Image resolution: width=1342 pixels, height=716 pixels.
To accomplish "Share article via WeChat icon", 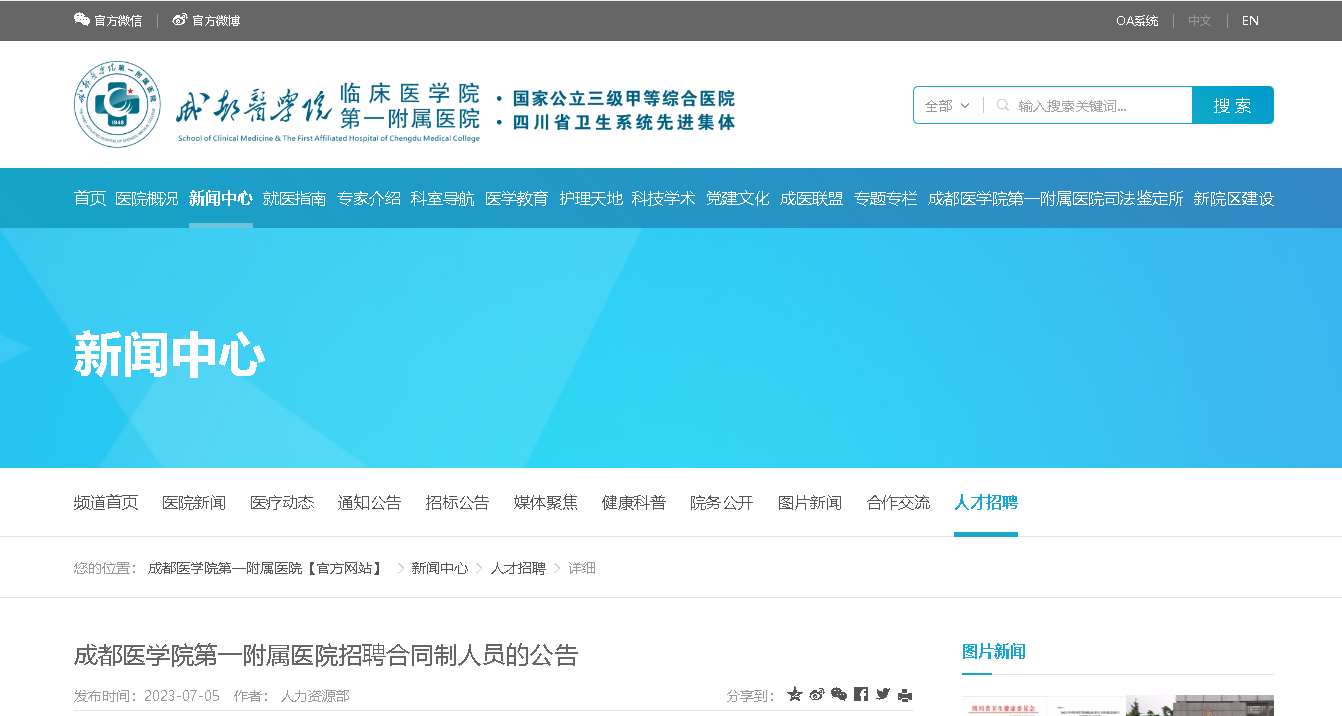I will coord(839,694).
